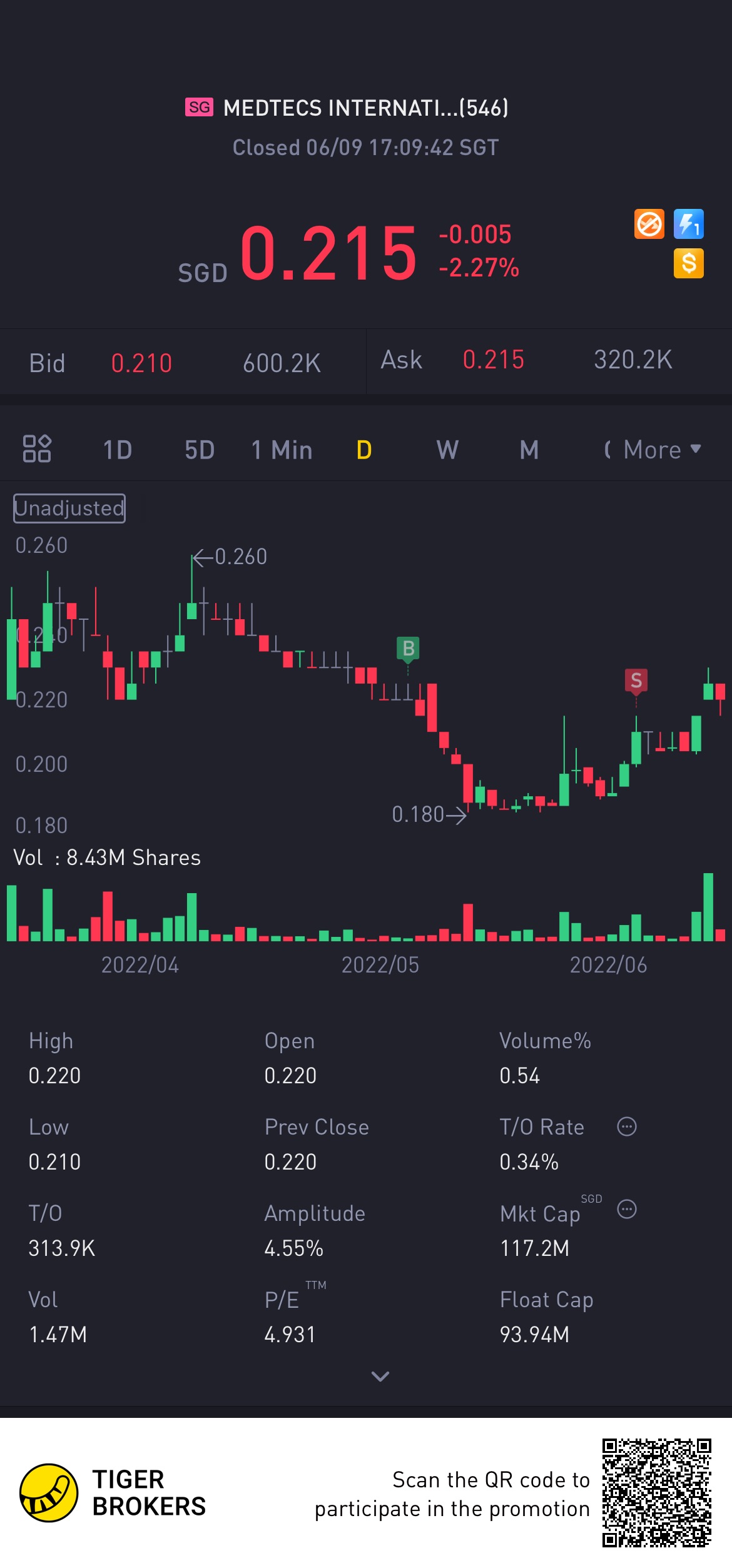This screenshot has height=1568, width=732.
Task: Switch to 5D chart tab
Action: (200, 450)
